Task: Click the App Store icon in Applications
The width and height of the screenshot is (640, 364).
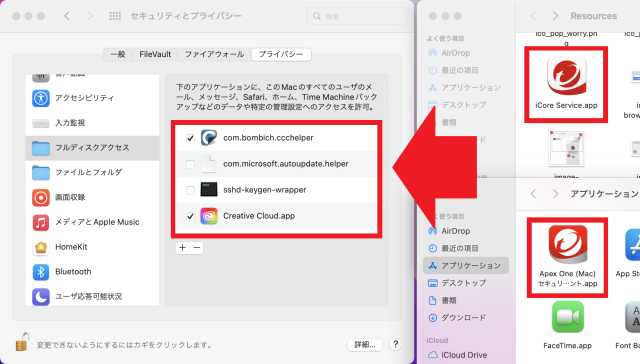Action: coord(632,245)
